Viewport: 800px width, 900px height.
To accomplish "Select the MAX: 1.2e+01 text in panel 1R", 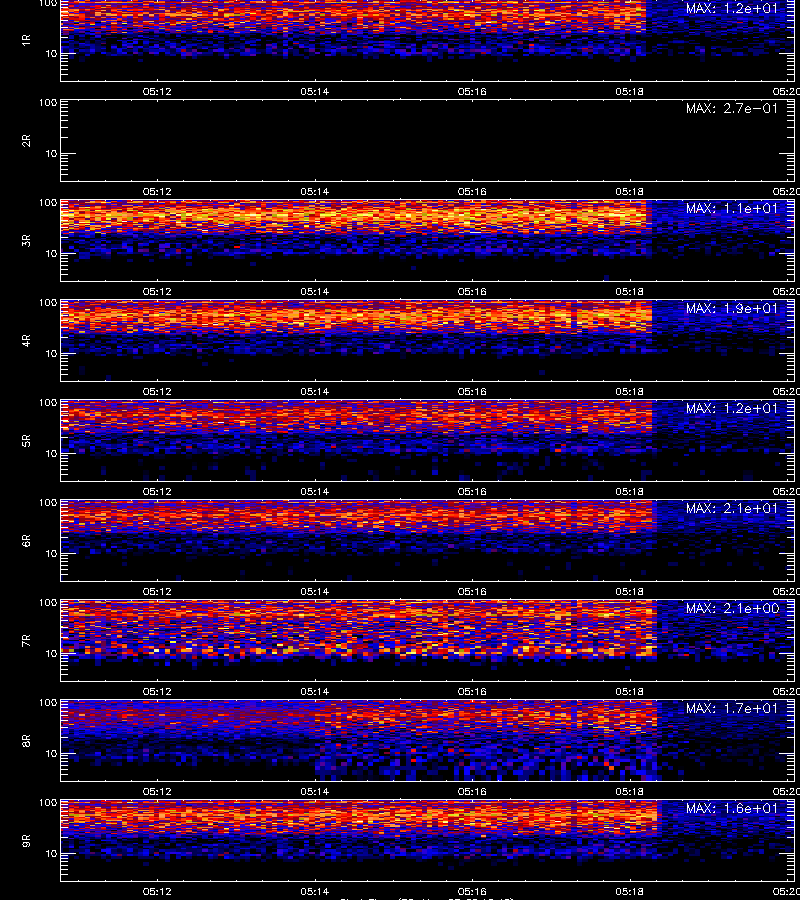I will point(732,9).
